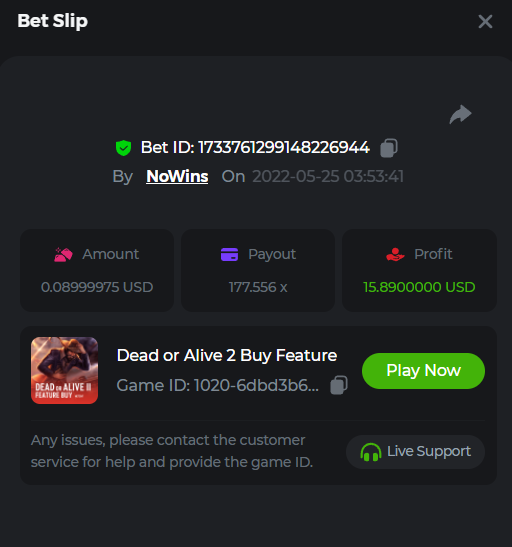Open Live Support chat

(415, 452)
